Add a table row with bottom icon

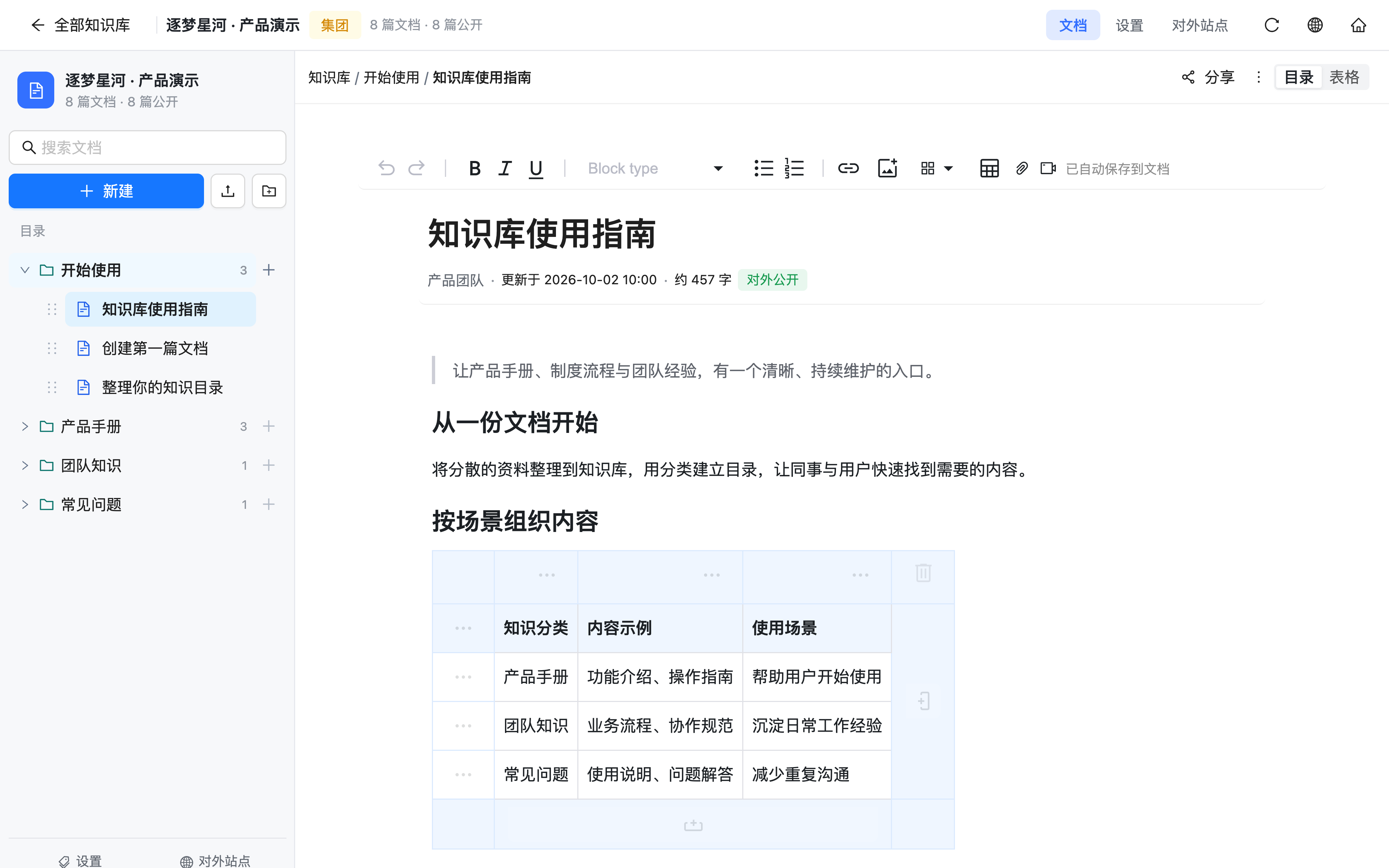693,825
